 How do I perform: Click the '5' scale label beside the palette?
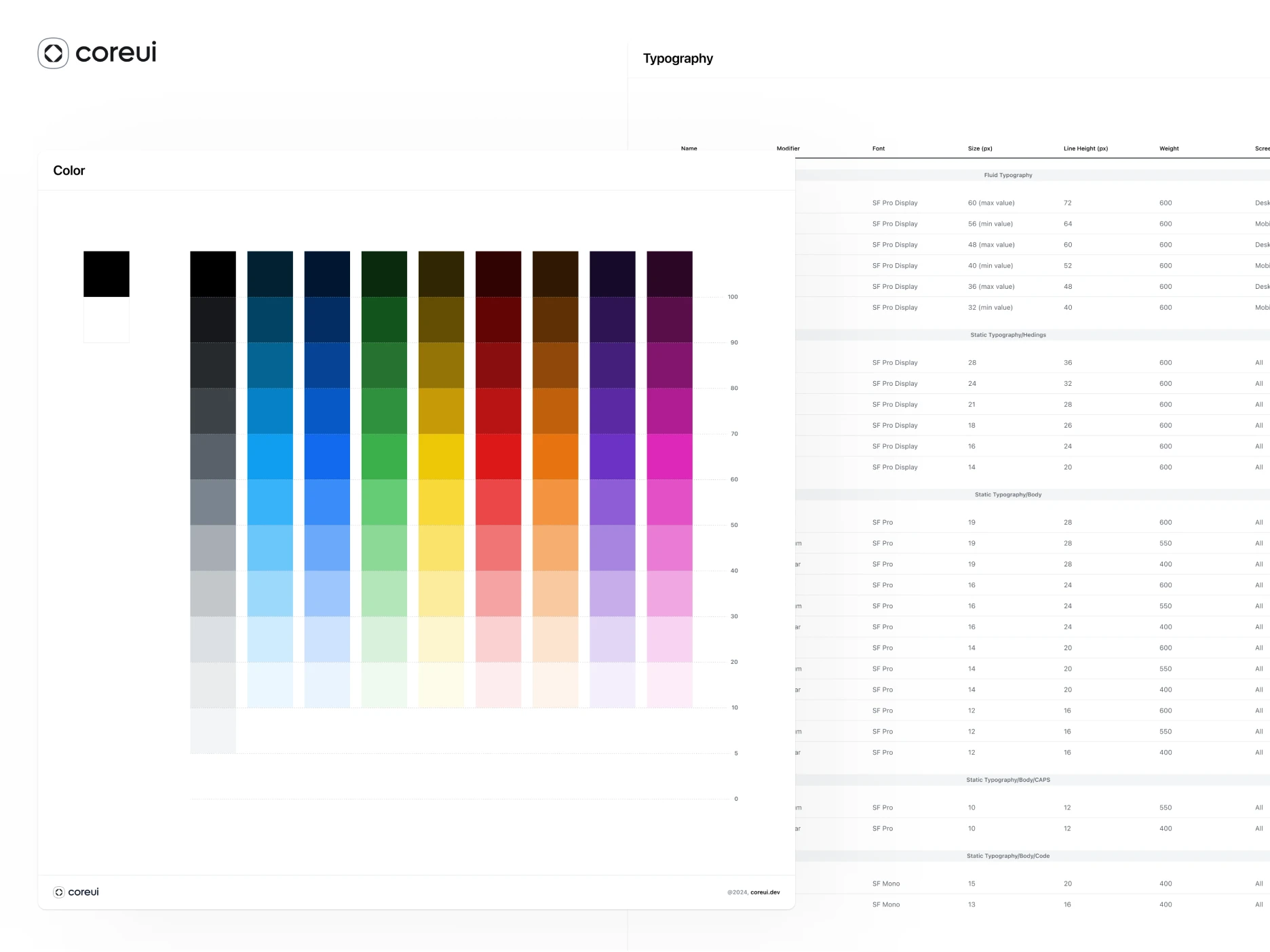click(736, 753)
